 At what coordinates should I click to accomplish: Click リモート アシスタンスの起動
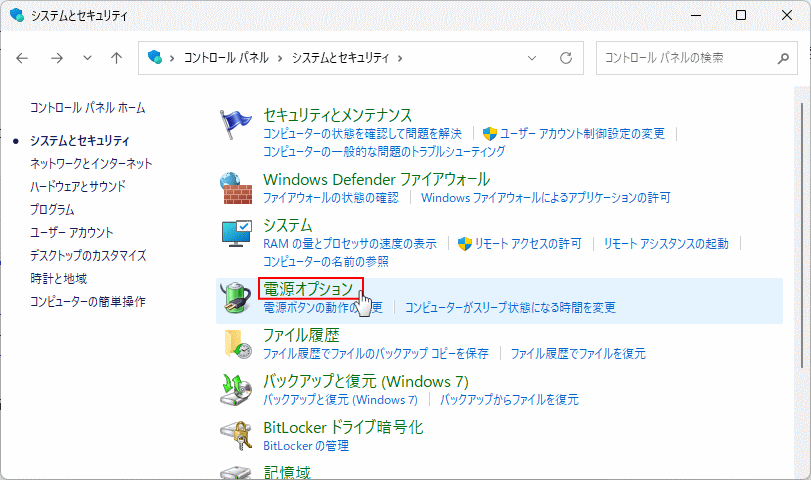pyautogui.click(x=666, y=244)
